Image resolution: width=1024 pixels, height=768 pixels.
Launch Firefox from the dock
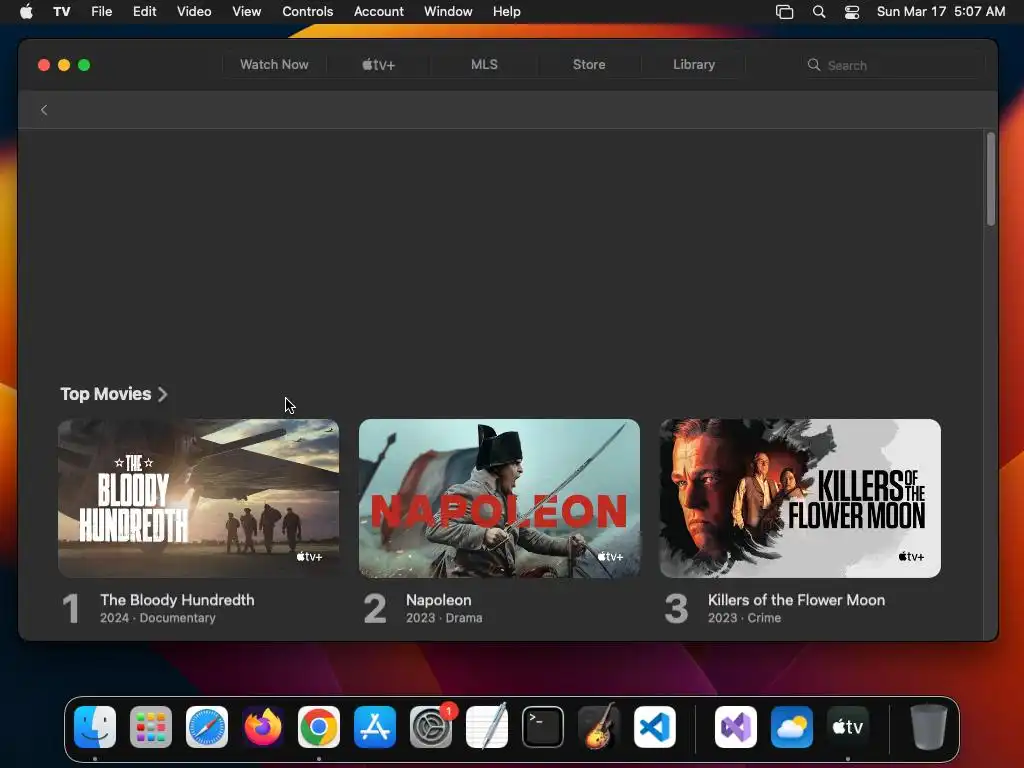pos(263,726)
